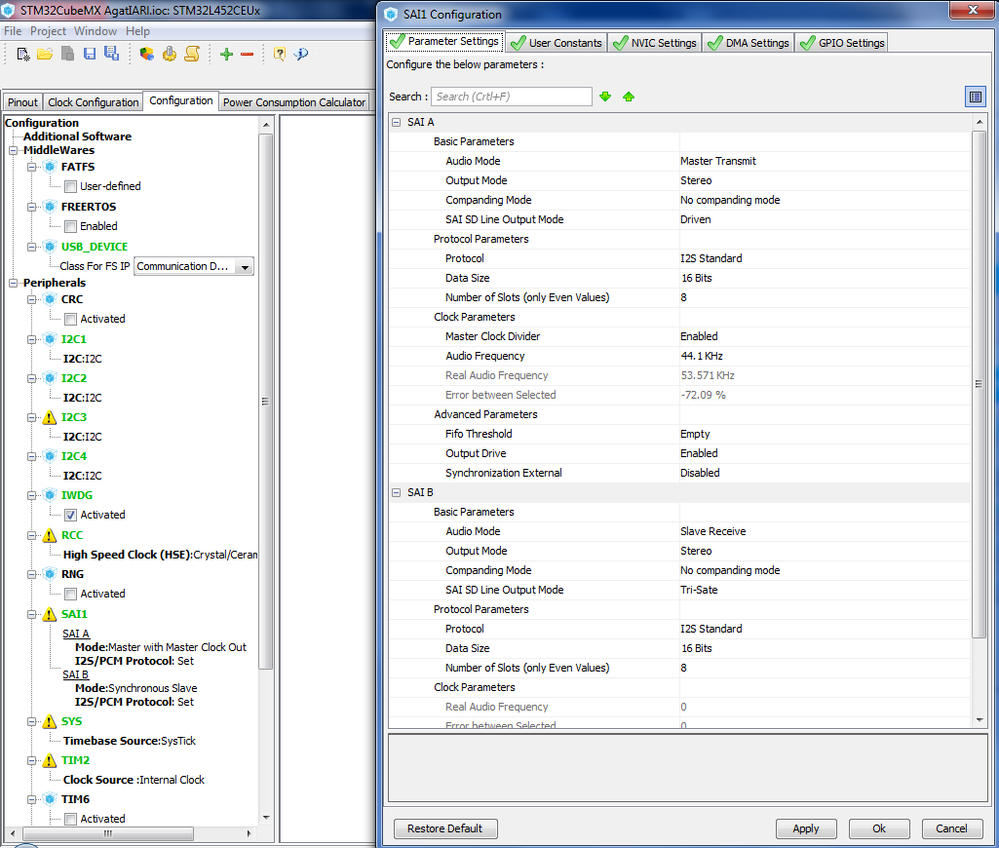The width and height of the screenshot is (999, 848).
Task: Click the hexagon icon beside I2C1
Action: pyautogui.click(x=50, y=339)
